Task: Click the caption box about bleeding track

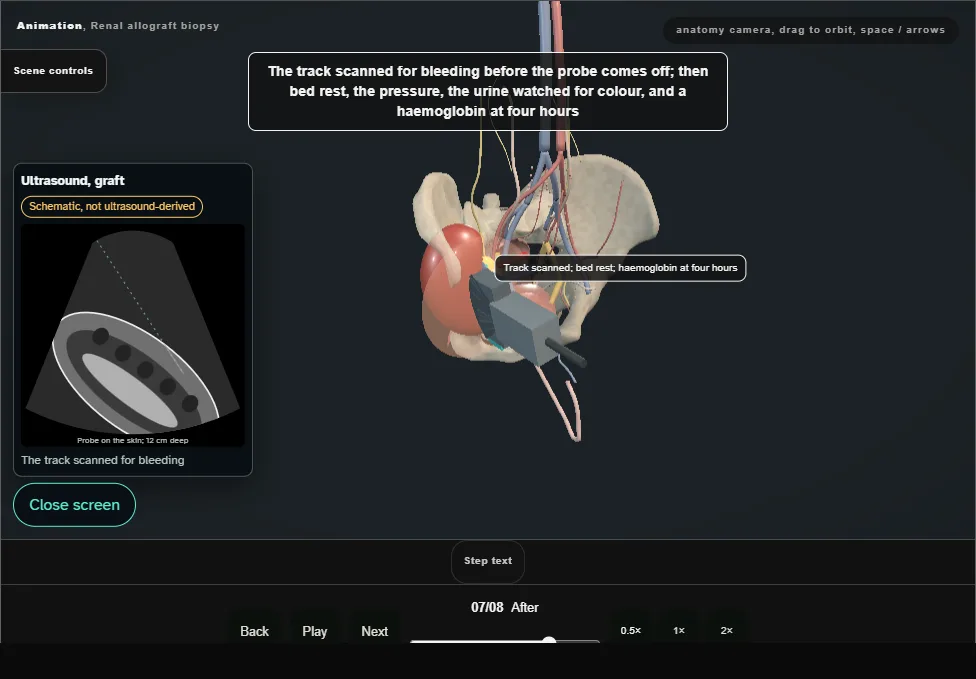Action: click(487, 91)
